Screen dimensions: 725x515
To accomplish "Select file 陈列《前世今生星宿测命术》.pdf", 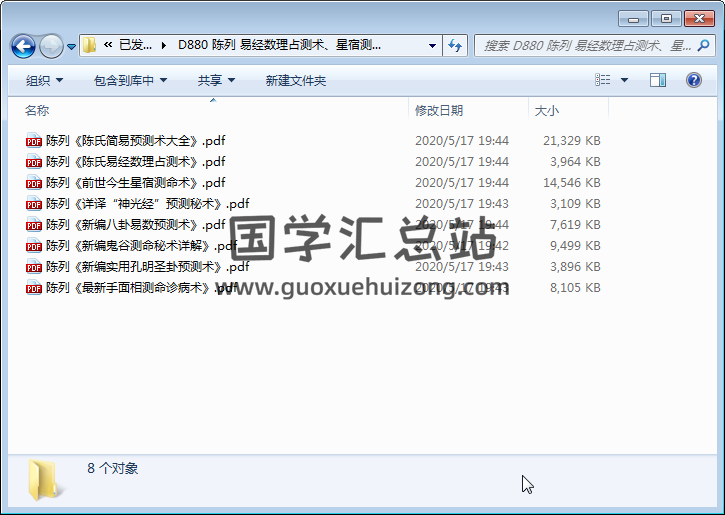I will pyautogui.click(x=135, y=183).
